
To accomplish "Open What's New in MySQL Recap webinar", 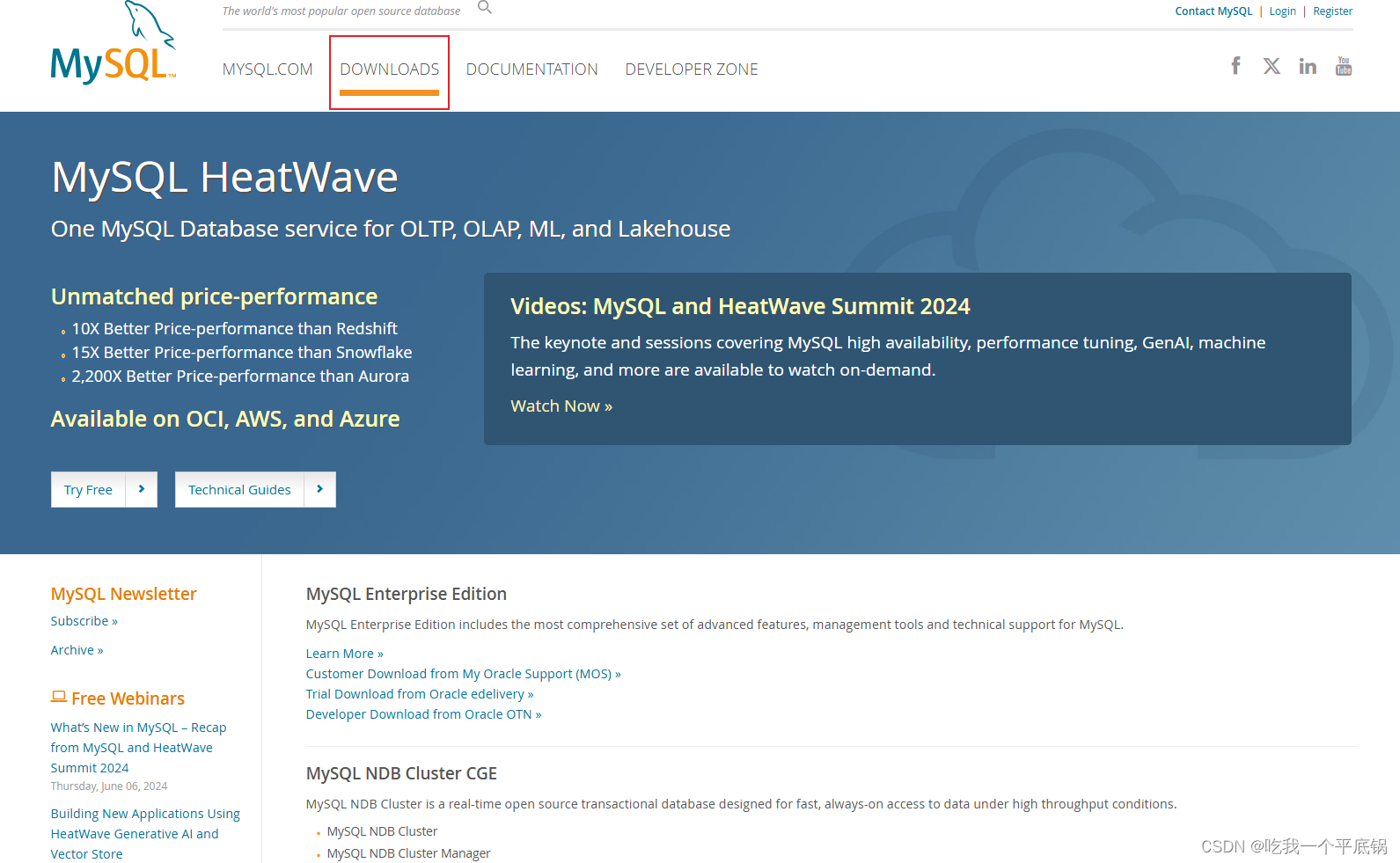I will (138, 748).
